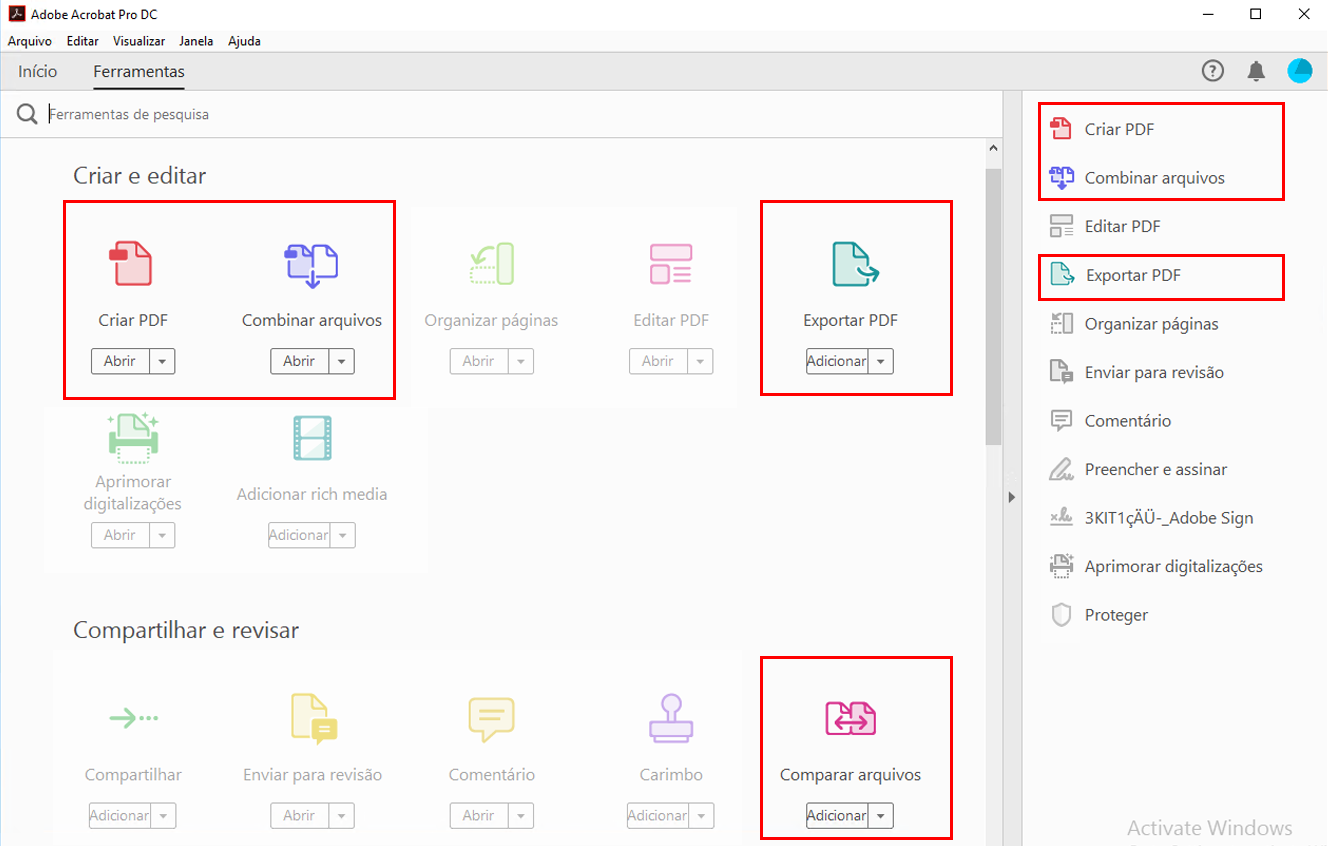
Task: Open Organizar páginas shortcut icon in right pane
Action: point(1061,324)
